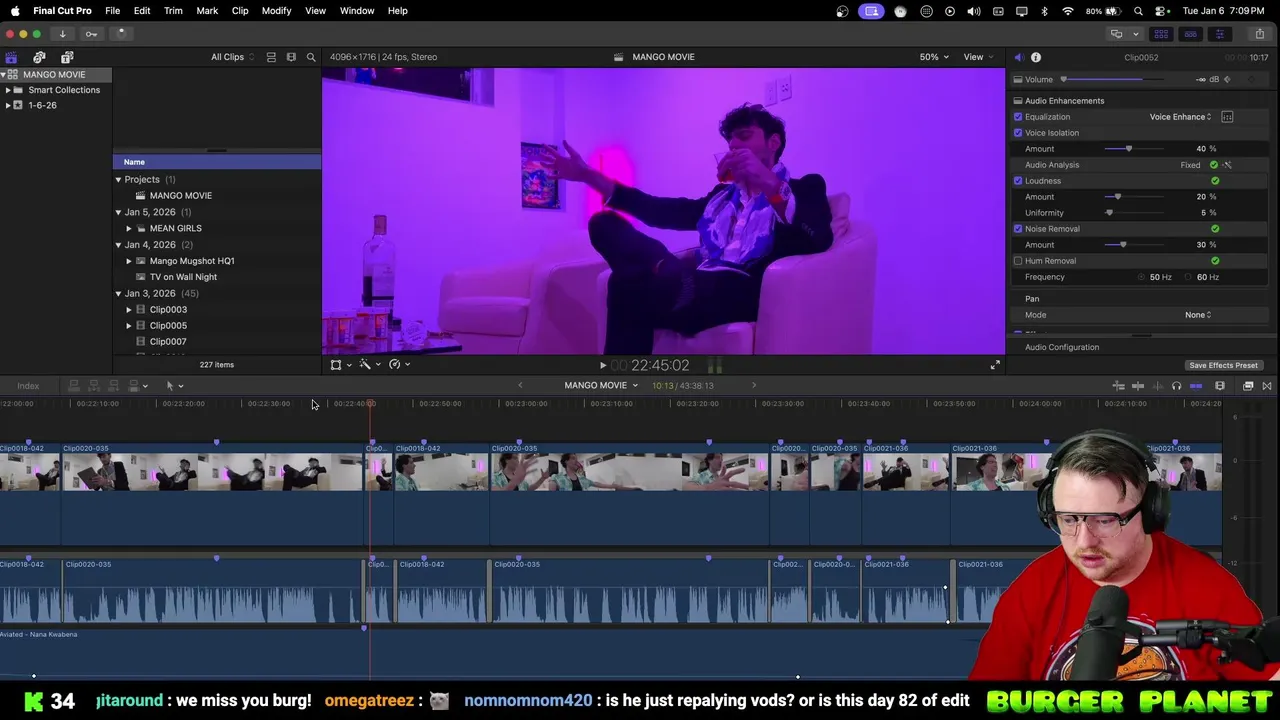Viewport: 1280px width, 720px height.
Task: Open the Modify menu
Action: tap(276, 11)
